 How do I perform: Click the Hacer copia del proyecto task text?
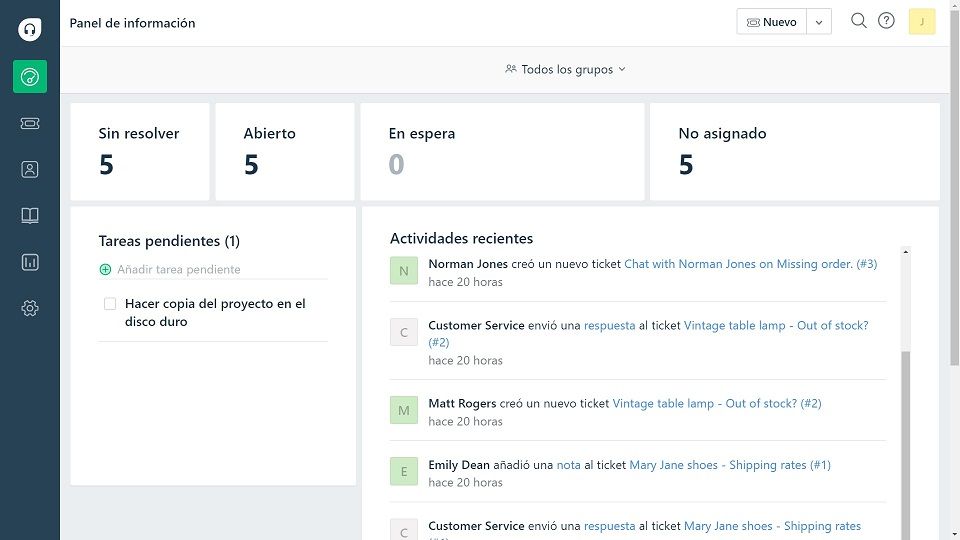[x=215, y=312]
